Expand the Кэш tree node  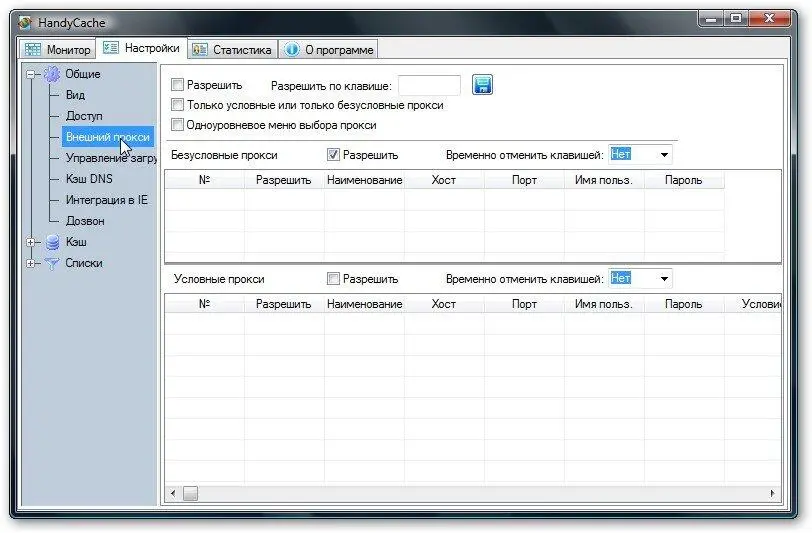32,242
